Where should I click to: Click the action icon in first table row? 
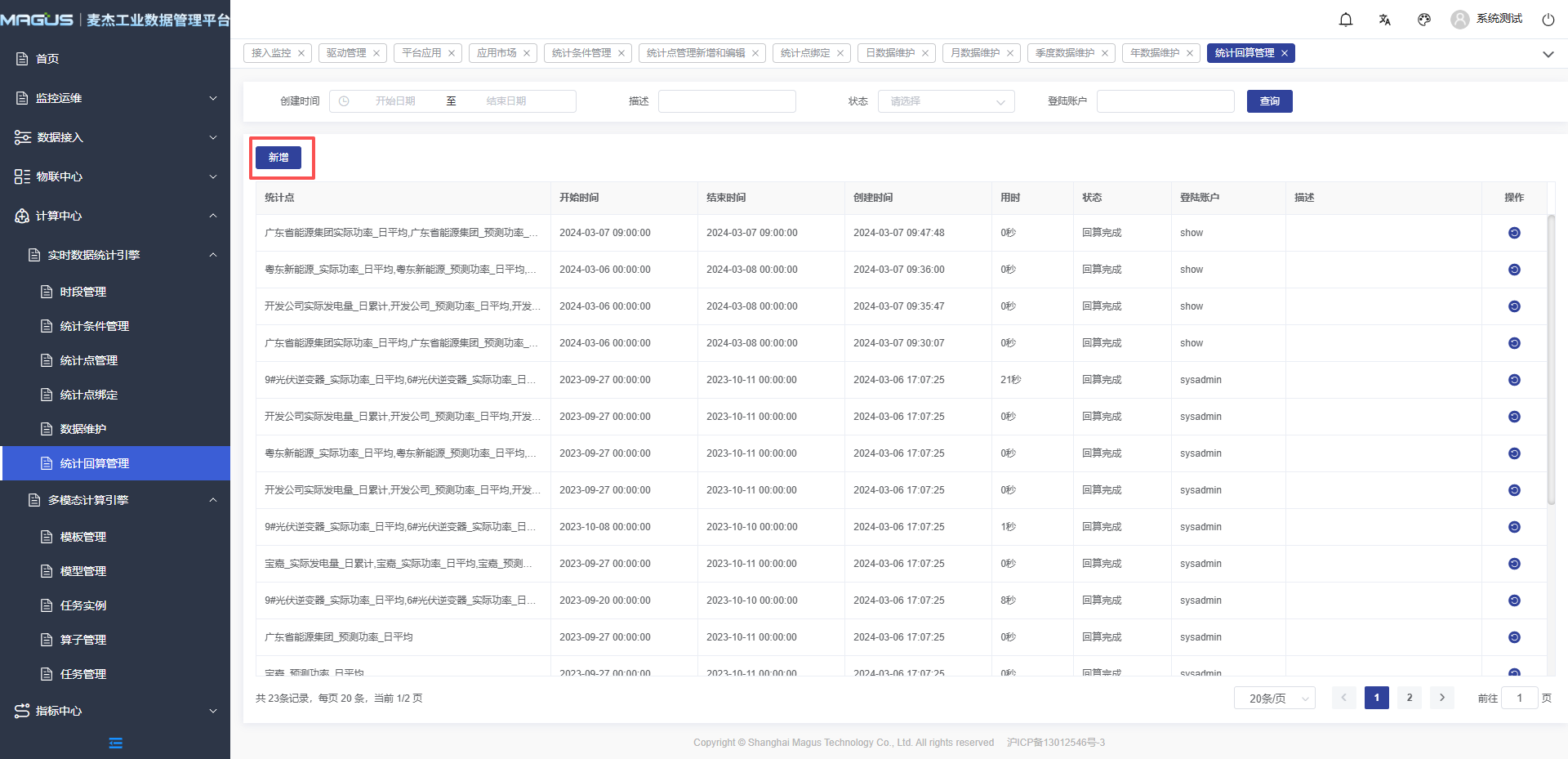tap(1514, 233)
